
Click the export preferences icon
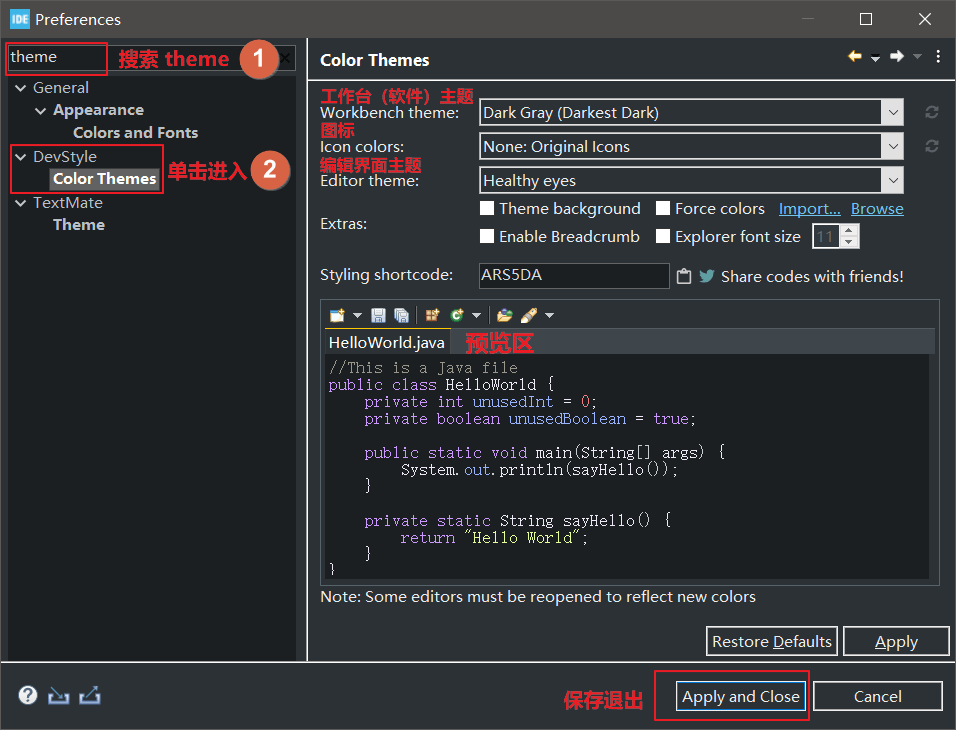click(x=90, y=695)
